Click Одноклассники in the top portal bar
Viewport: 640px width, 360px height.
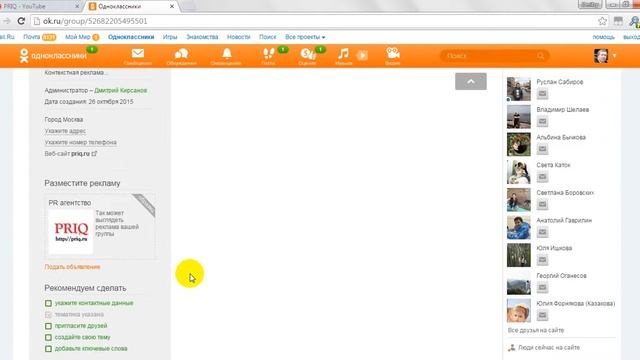click(x=131, y=37)
